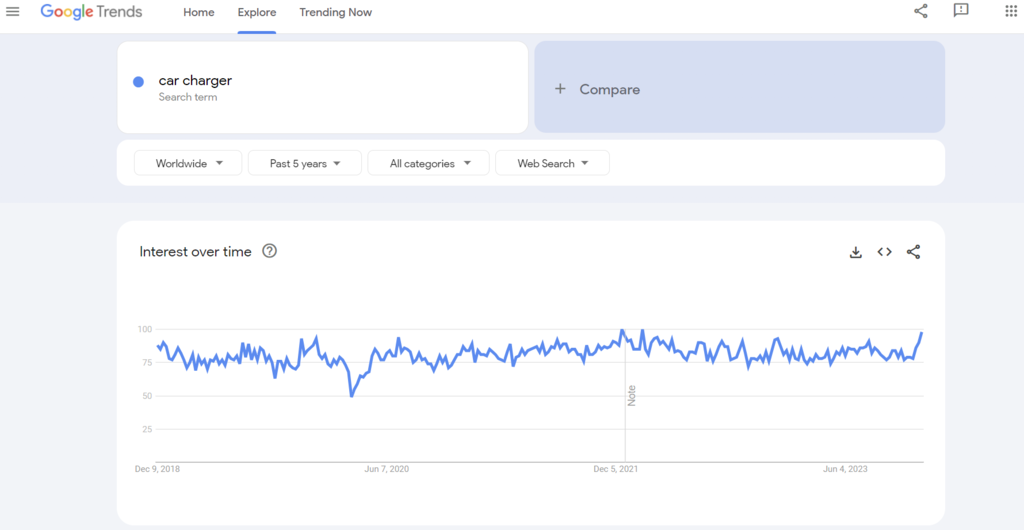Download the interest over time CSV

[856, 252]
